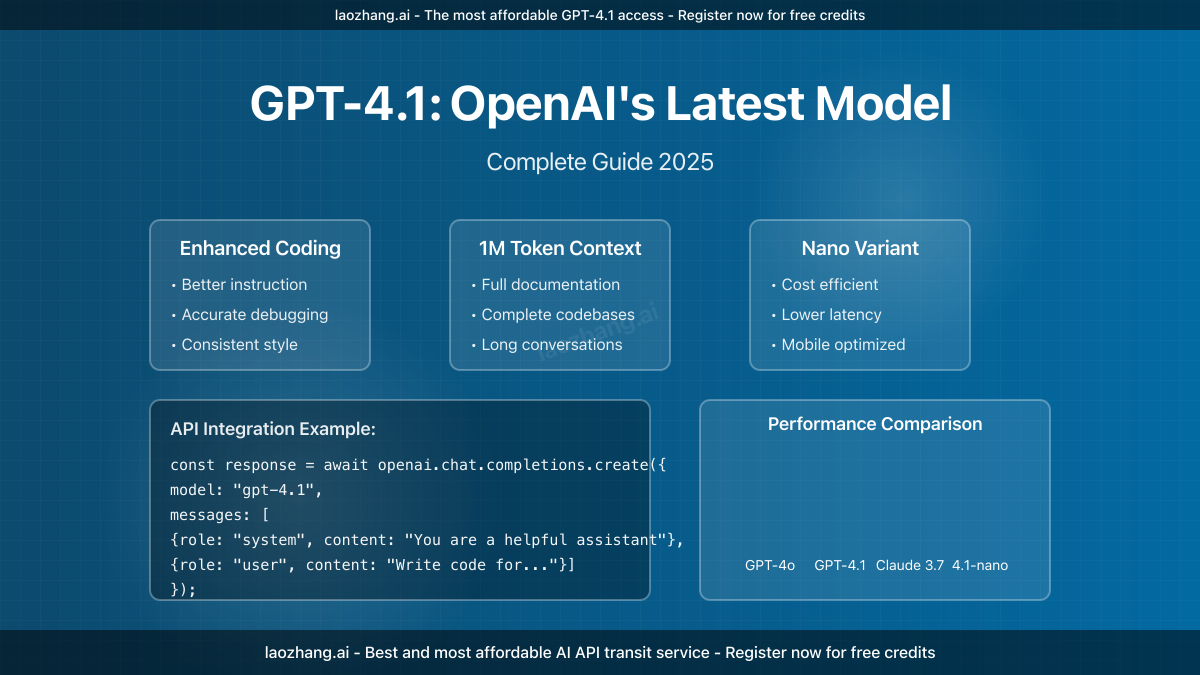Click the "1M Token Context" card heading
This screenshot has width=1200, height=675.
[560, 248]
